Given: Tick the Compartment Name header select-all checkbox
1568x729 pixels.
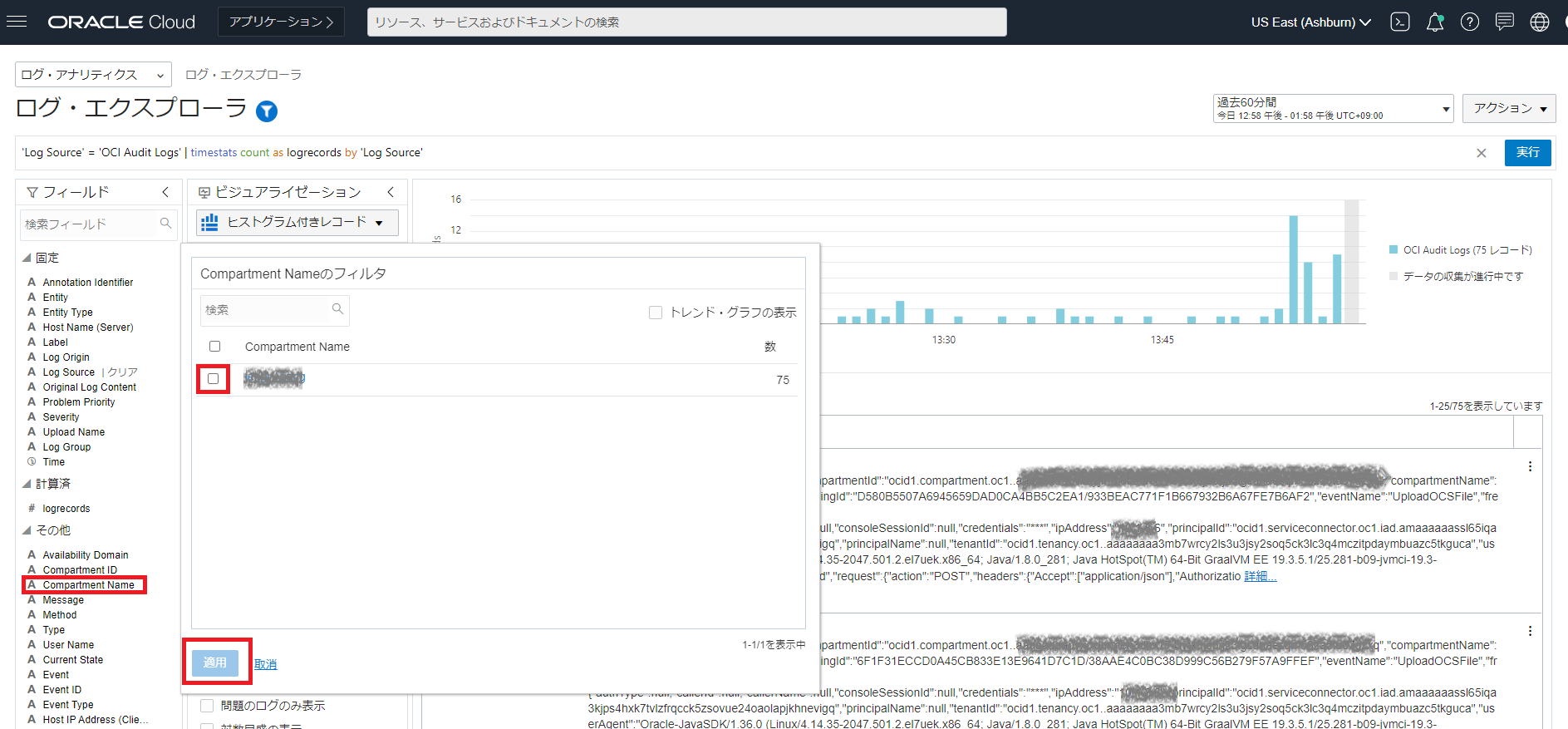Looking at the screenshot, I should pos(215,347).
